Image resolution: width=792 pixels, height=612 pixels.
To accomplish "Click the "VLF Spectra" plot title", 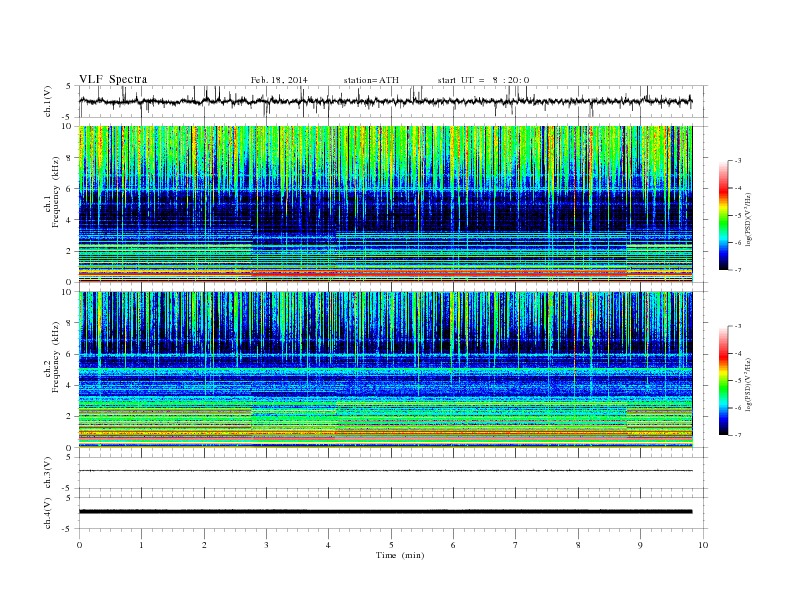I will pos(113,79).
